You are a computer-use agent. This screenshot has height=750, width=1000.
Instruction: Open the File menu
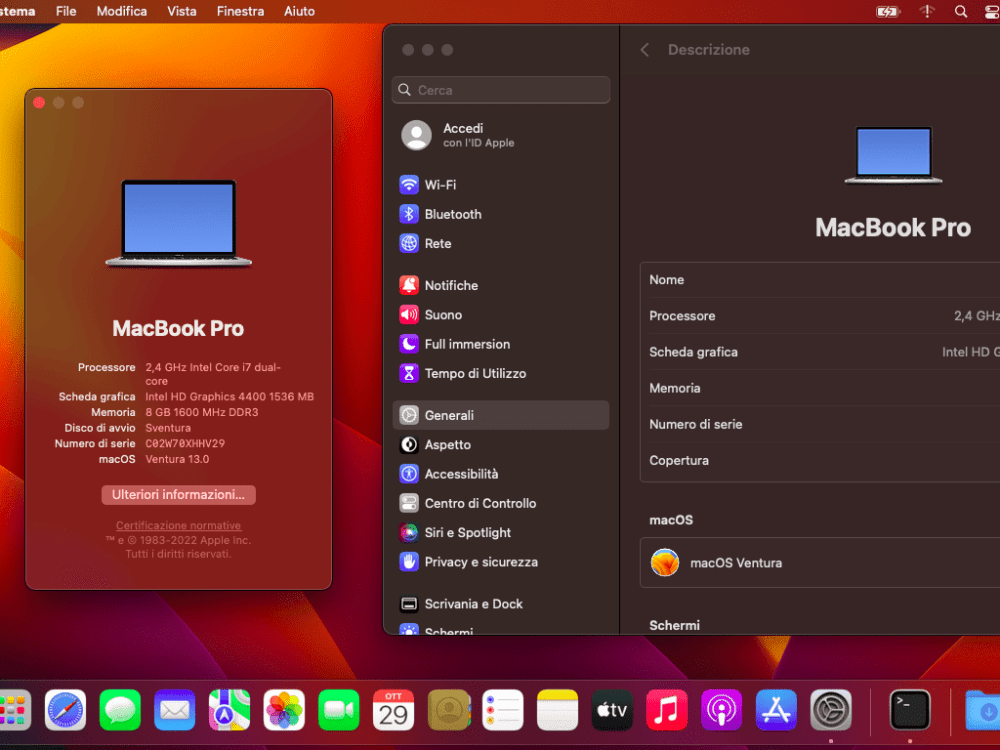(66, 11)
